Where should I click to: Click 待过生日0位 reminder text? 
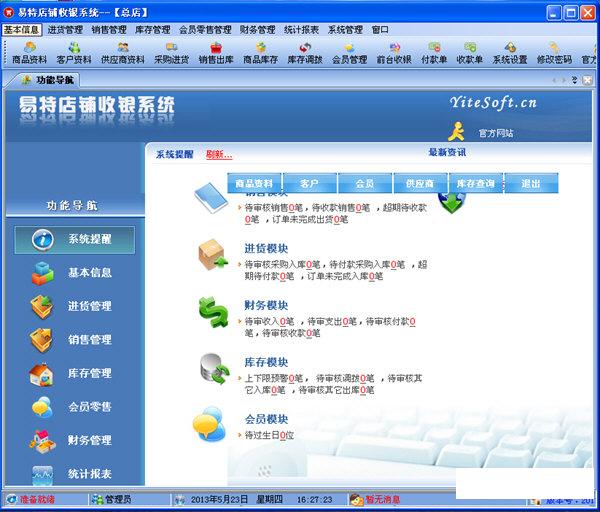pyautogui.click(x=269, y=435)
